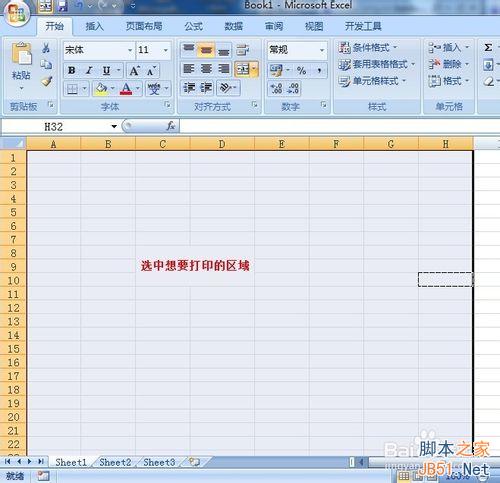
Task: Click the Increase Decimal icon
Action: (276, 89)
